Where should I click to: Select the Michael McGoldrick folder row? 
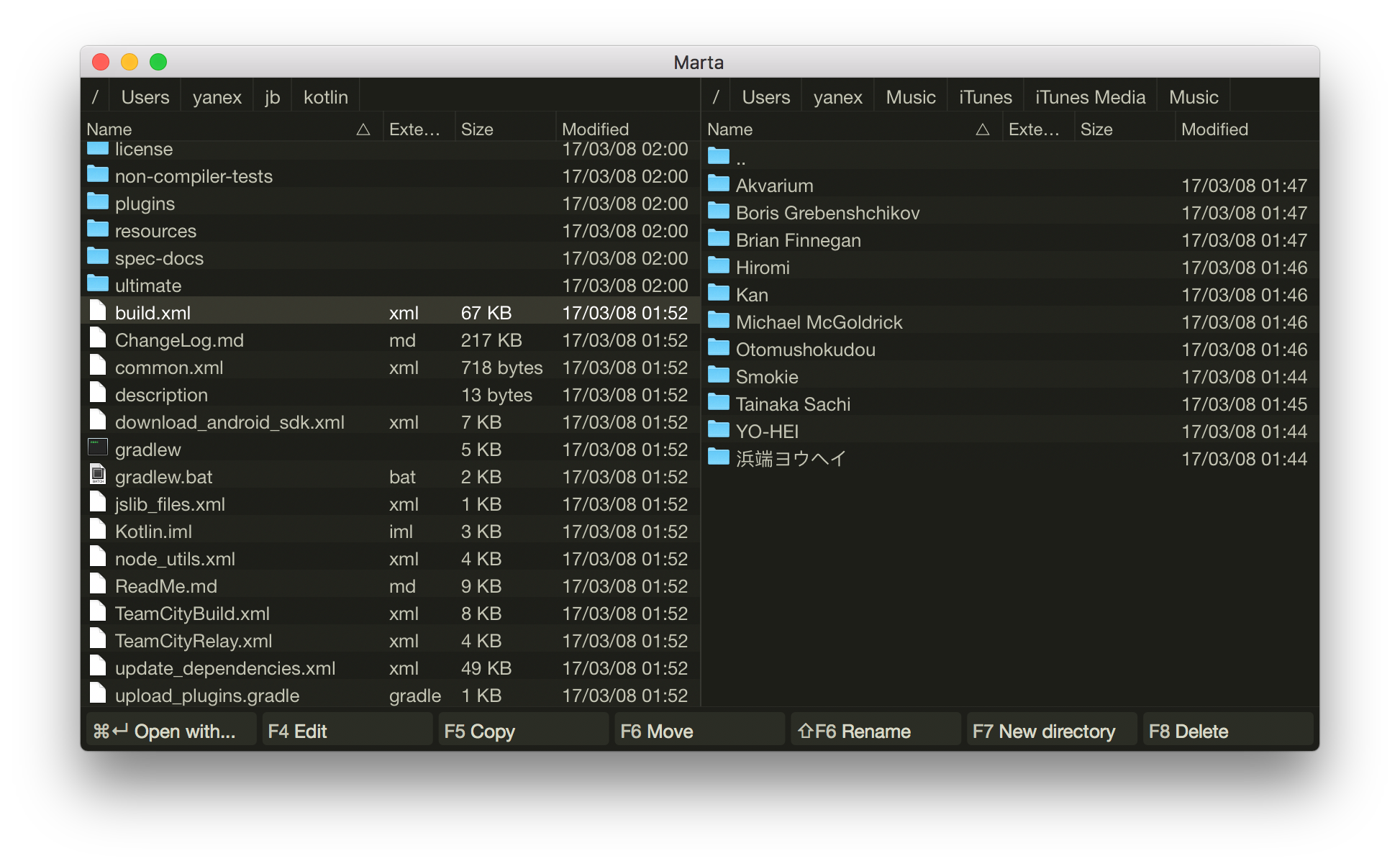point(819,322)
